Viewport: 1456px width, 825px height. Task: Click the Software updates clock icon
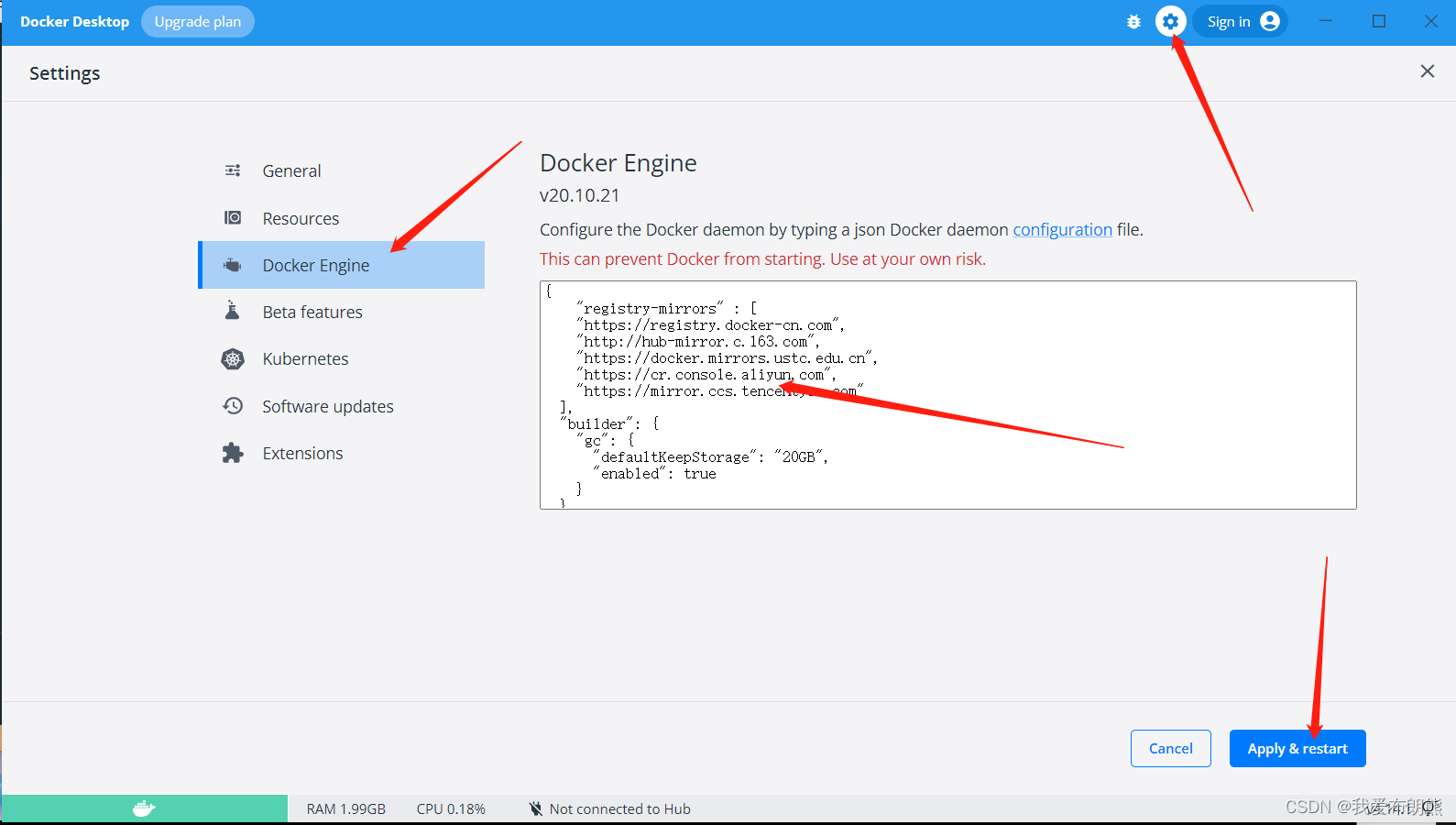233,405
